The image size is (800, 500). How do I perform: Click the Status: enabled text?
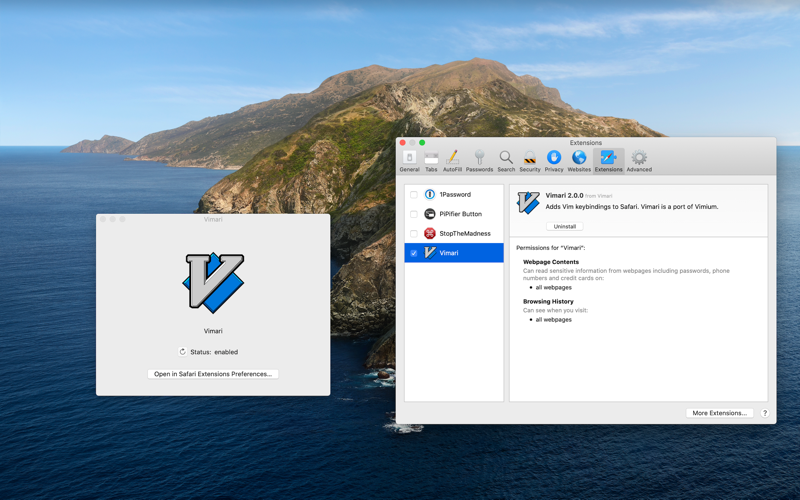point(214,352)
